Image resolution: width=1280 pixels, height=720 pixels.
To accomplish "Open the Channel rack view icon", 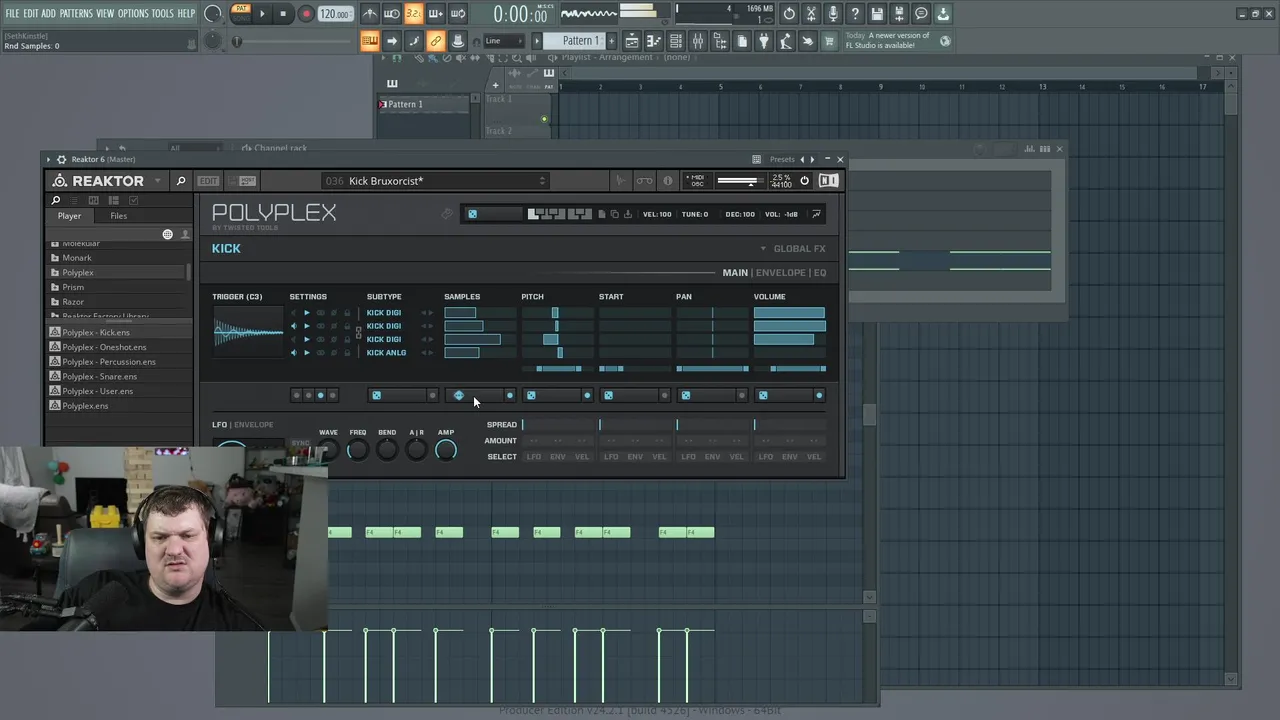I will [x=676, y=41].
